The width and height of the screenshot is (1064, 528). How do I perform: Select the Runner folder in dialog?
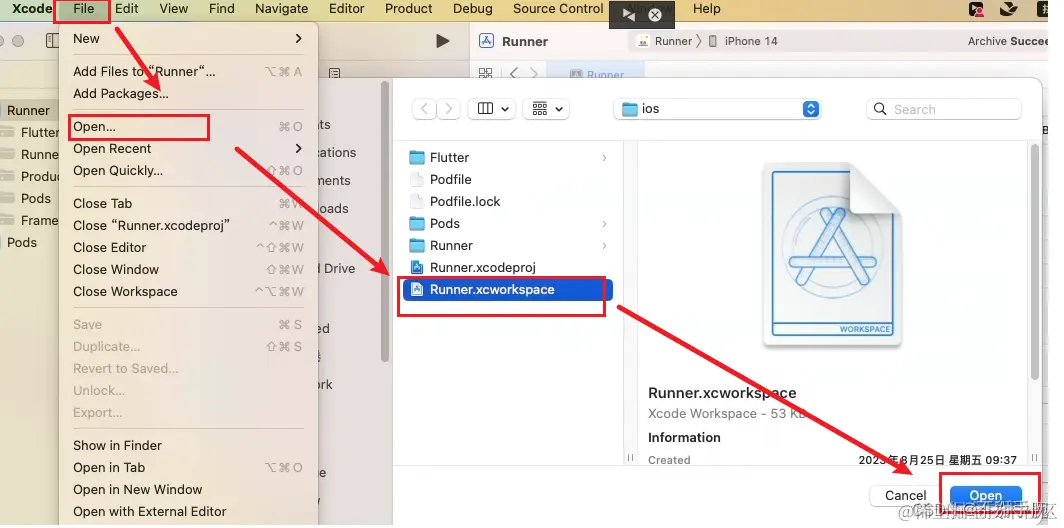coord(508,245)
